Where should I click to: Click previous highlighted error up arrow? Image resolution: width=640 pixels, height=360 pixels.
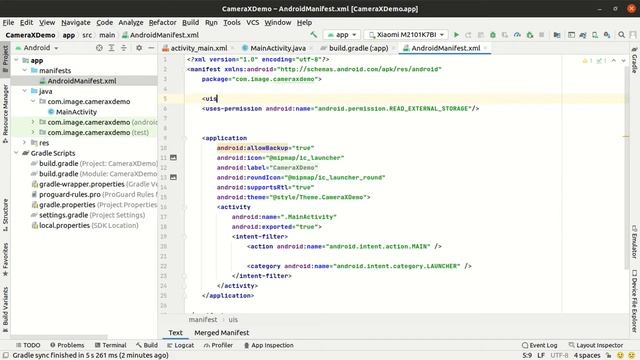tap(614, 60)
